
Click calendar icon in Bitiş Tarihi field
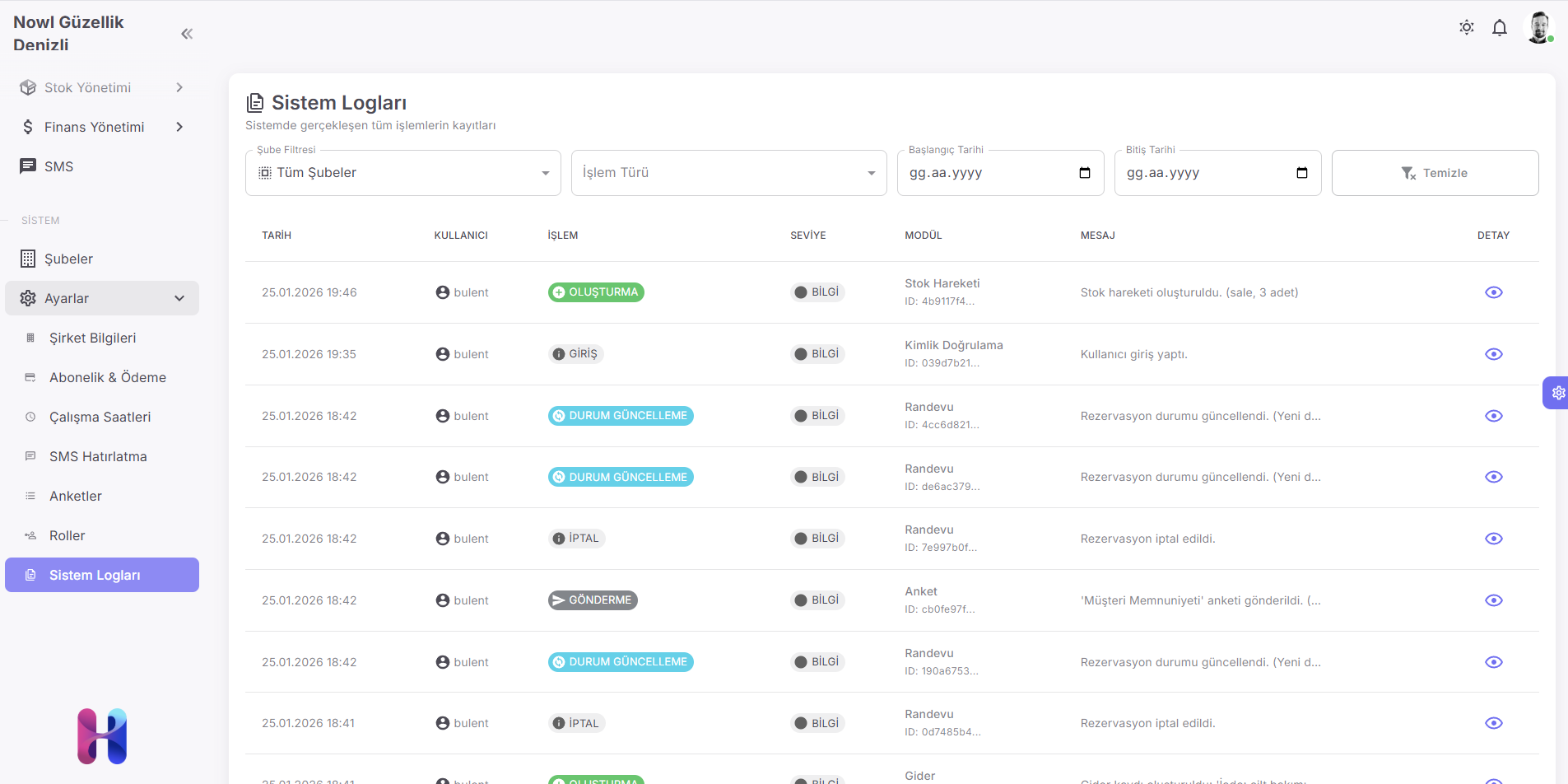[1301, 173]
